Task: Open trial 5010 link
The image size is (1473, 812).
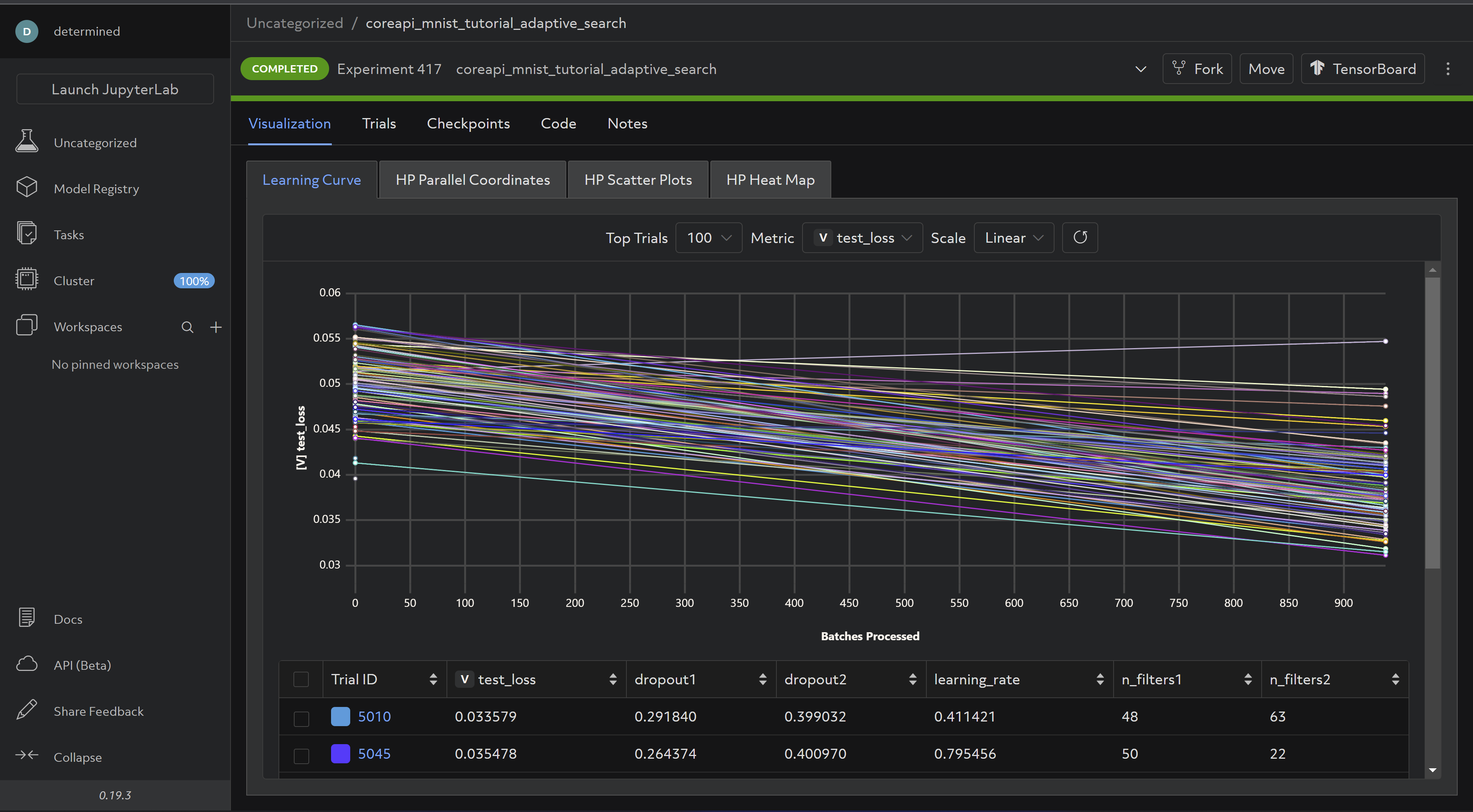Action: point(374,717)
